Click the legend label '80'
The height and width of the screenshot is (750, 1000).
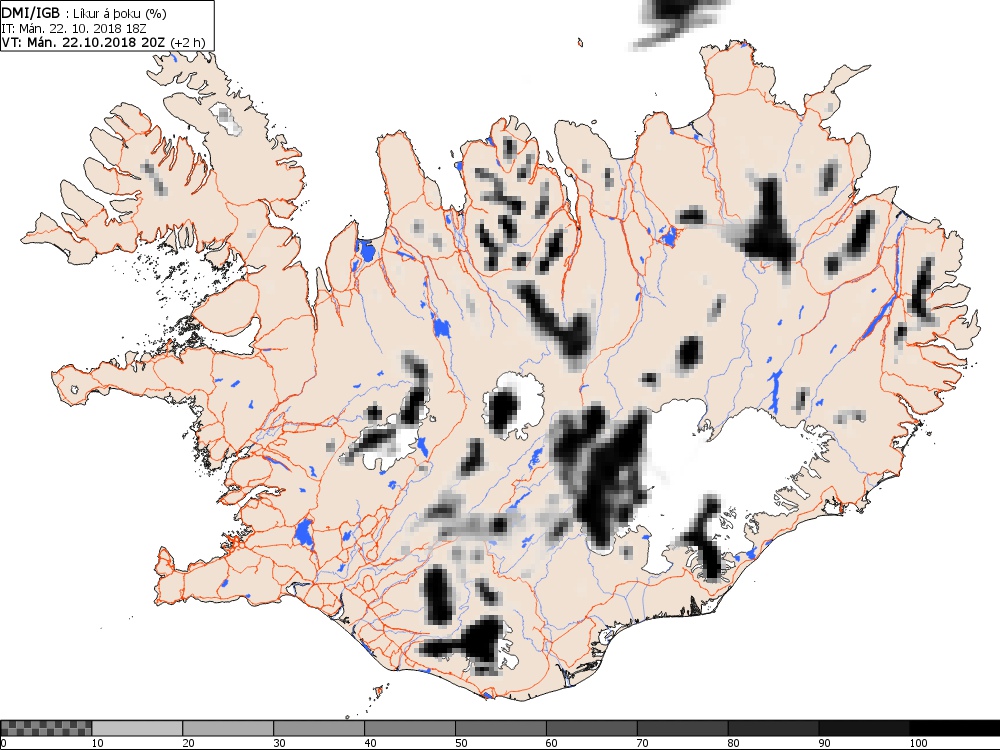733,743
